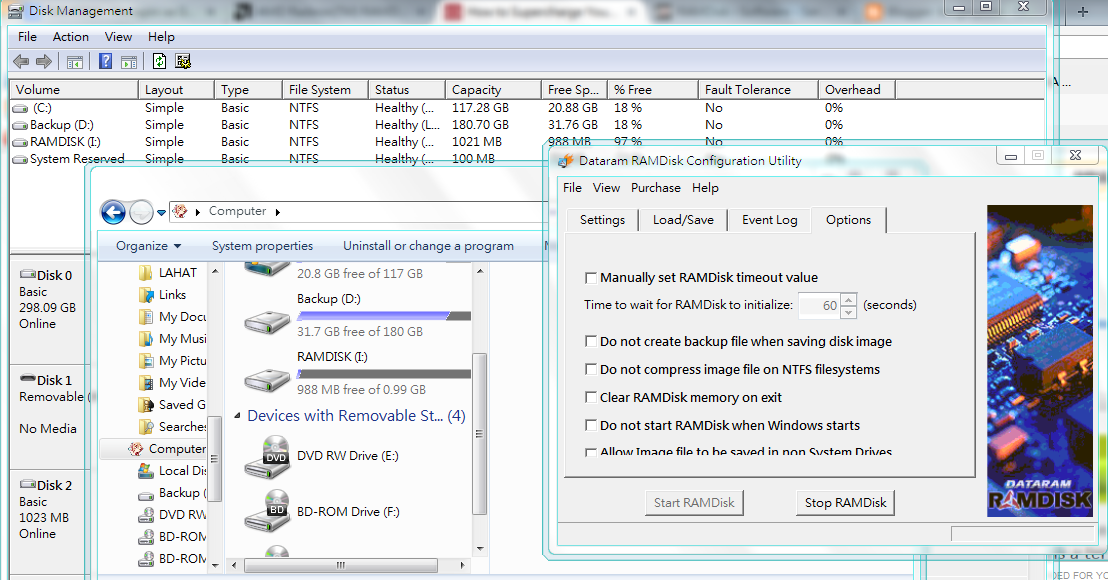Check Do not compress image file on NTFS
Viewport: 1108px width, 580px height.
[591, 369]
